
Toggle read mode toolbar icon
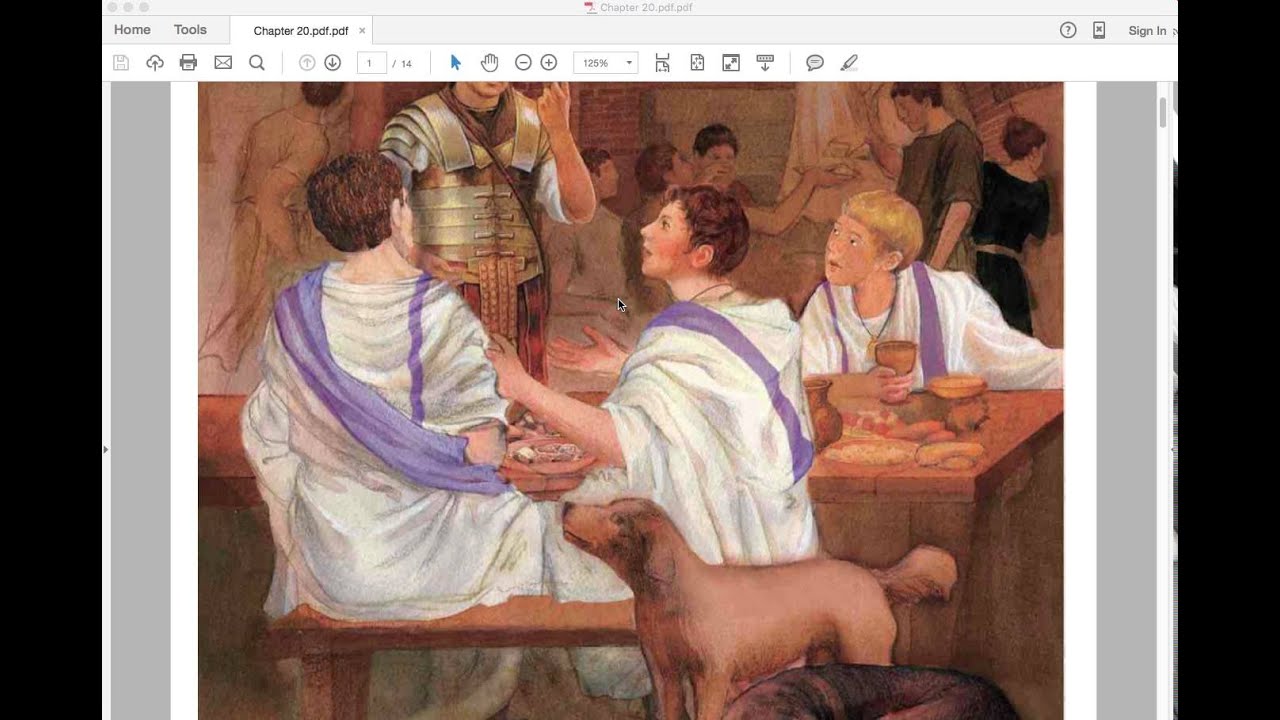point(765,63)
